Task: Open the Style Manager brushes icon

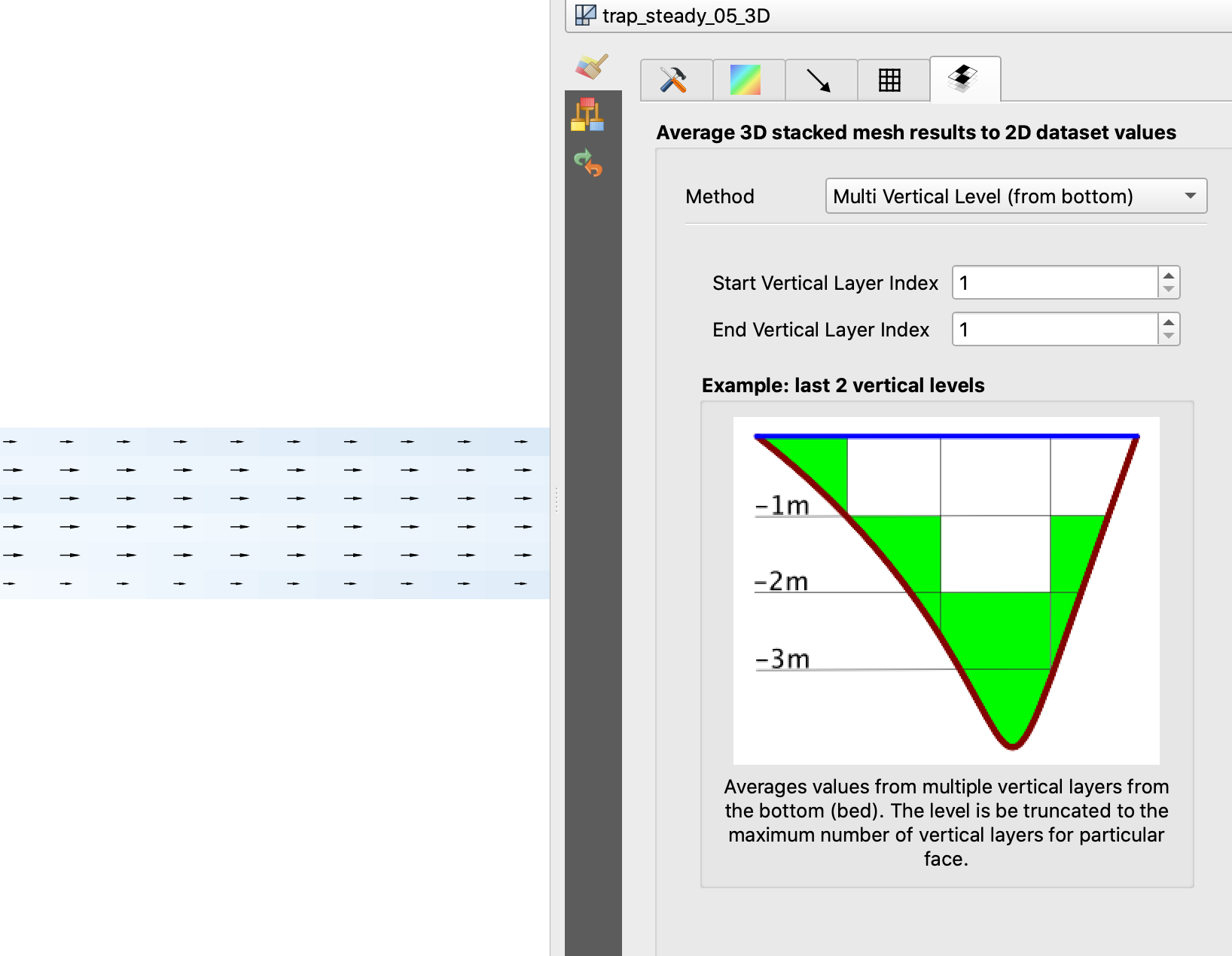Action: (587, 115)
